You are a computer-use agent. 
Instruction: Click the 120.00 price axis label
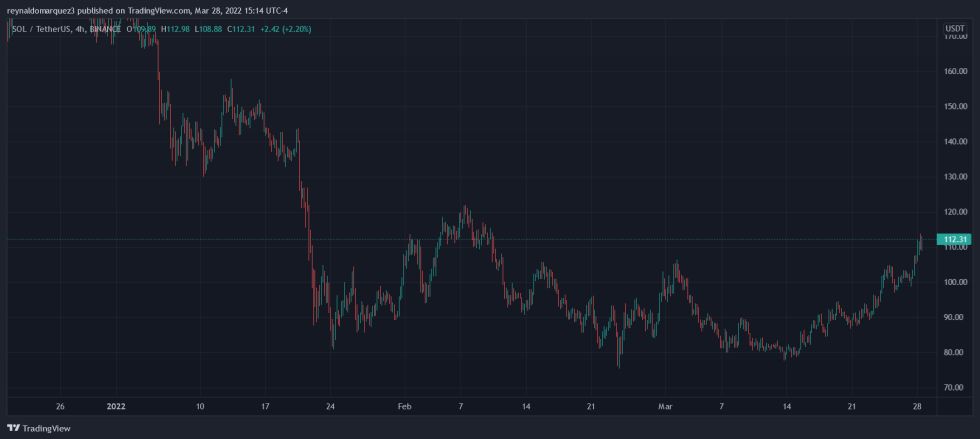[x=955, y=212]
